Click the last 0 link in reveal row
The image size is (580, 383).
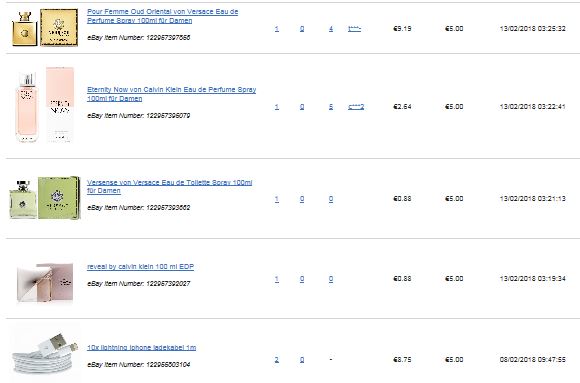(x=331, y=279)
